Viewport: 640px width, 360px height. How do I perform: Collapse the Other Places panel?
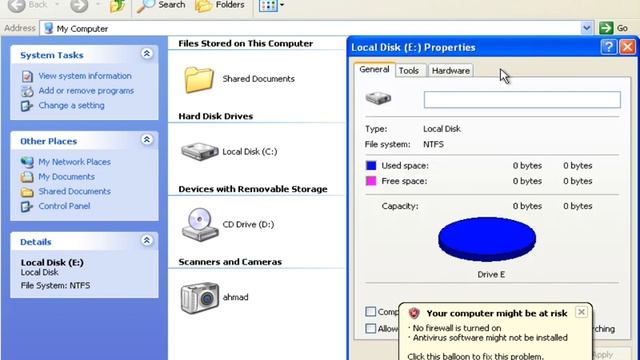[x=147, y=140]
